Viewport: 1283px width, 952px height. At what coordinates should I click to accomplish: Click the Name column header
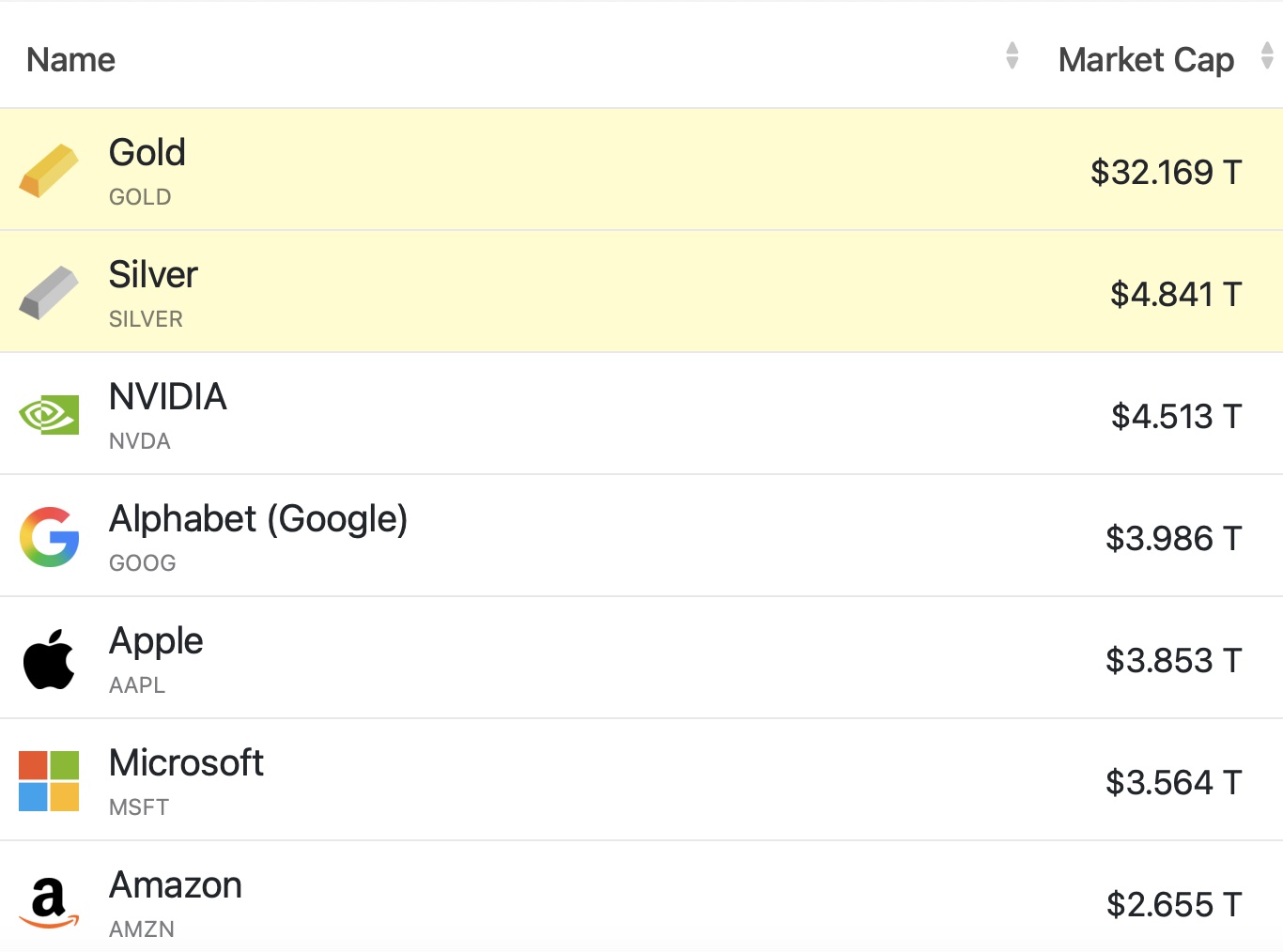coord(71,60)
